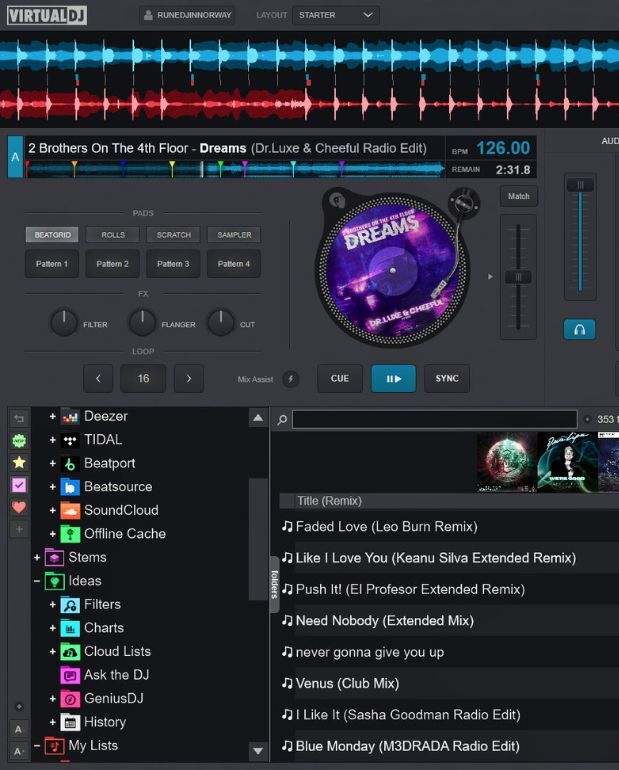This screenshot has height=770, width=619.
Task: Open the SoundCloud folder
Action: [121, 510]
